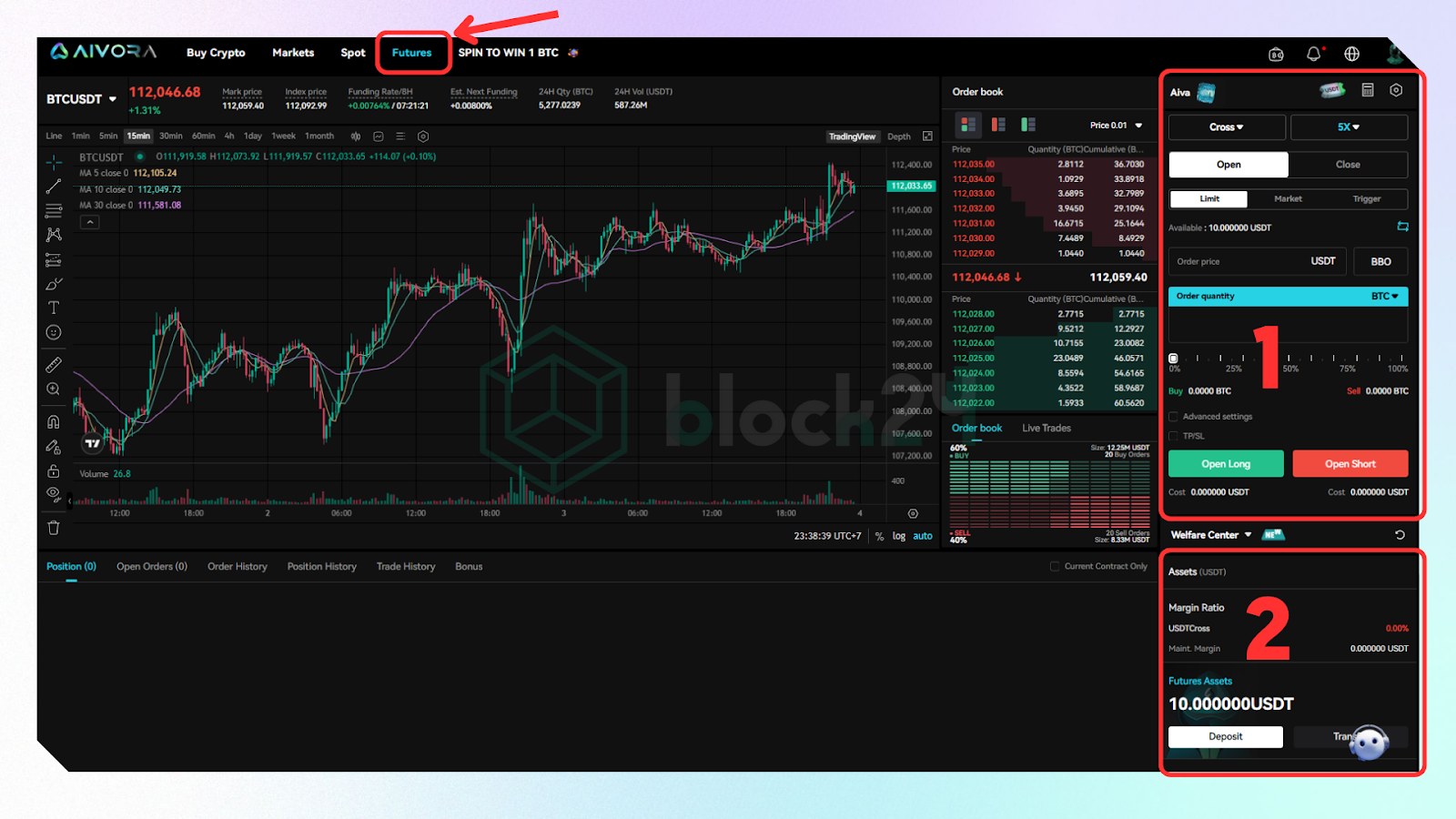This screenshot has height=819, width=1456.
Task: Select the text annotation tool
Action: 54,308
